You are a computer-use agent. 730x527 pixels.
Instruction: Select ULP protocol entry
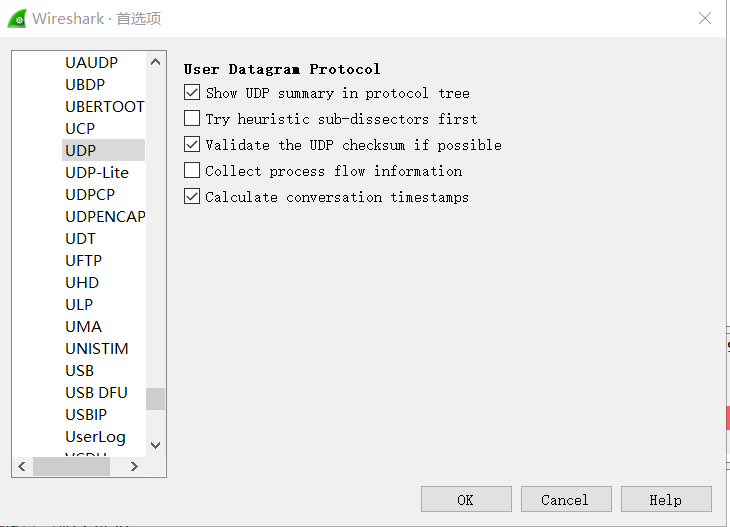click(x=79, y=304)
